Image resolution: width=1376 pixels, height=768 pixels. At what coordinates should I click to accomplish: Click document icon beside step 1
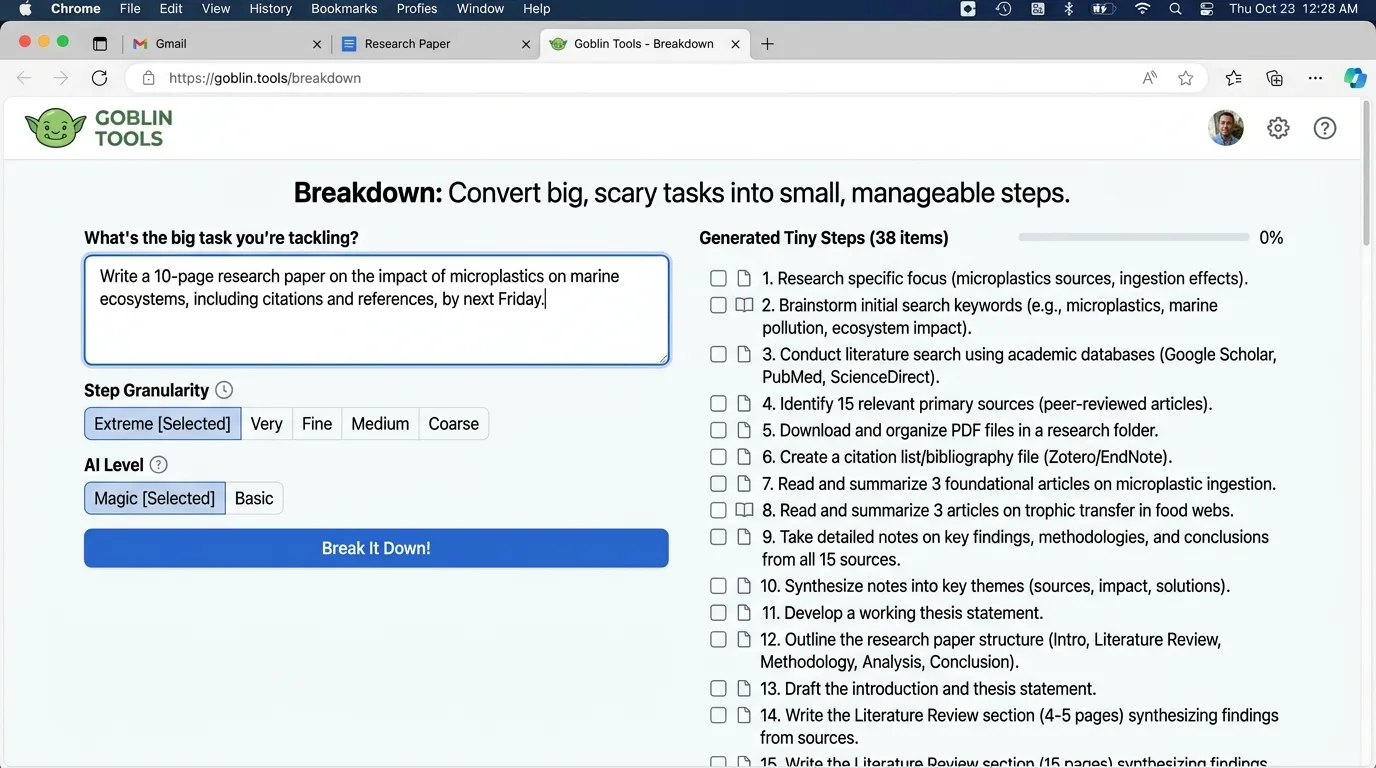point(744,278)
